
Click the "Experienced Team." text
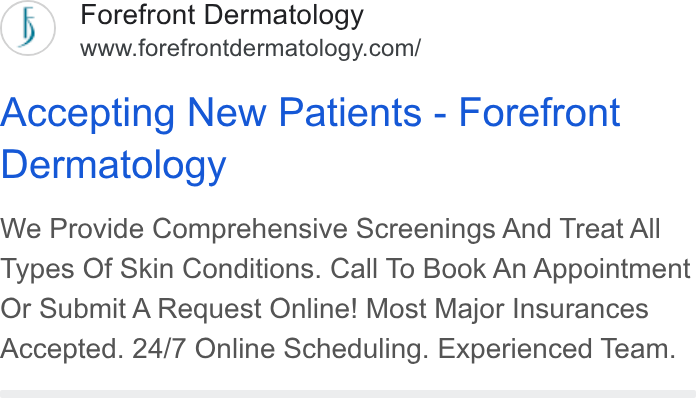tap(557, 349)
